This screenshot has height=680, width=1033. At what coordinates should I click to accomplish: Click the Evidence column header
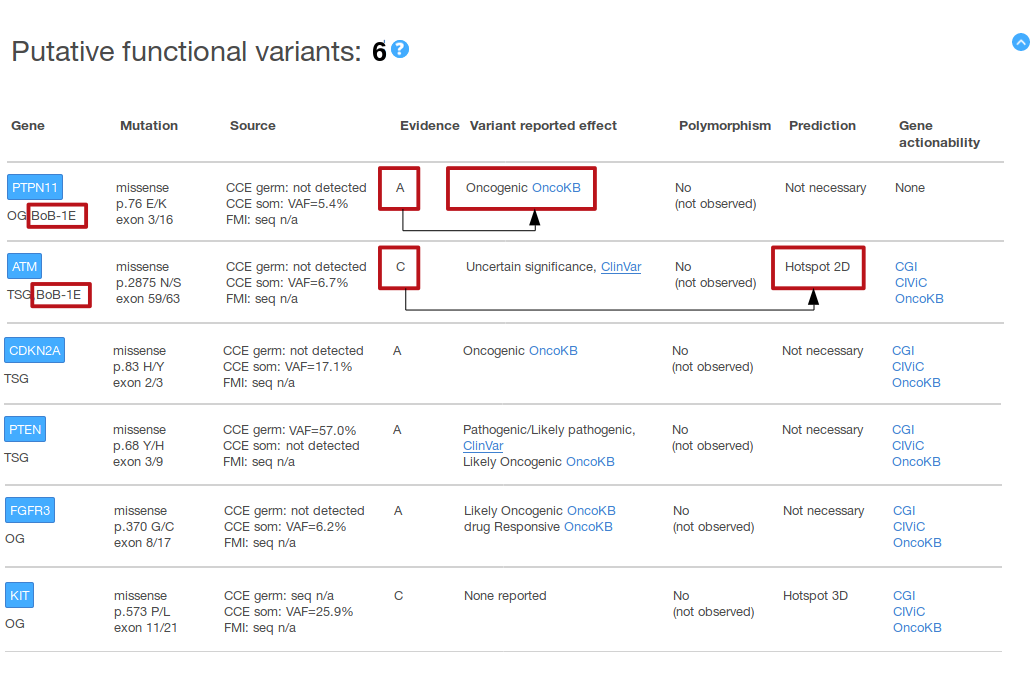(x=429, y=126)
